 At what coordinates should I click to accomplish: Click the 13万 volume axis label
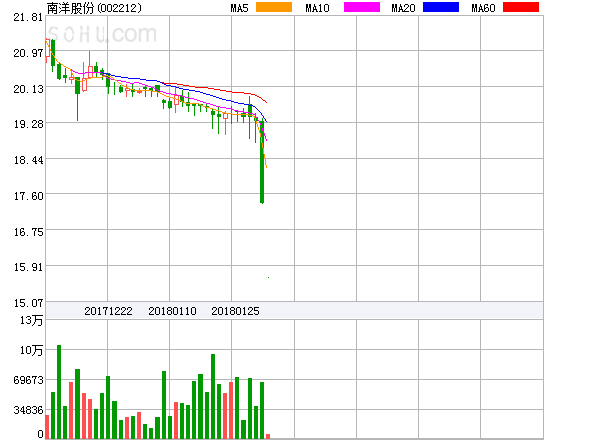[x=31, y=320]
